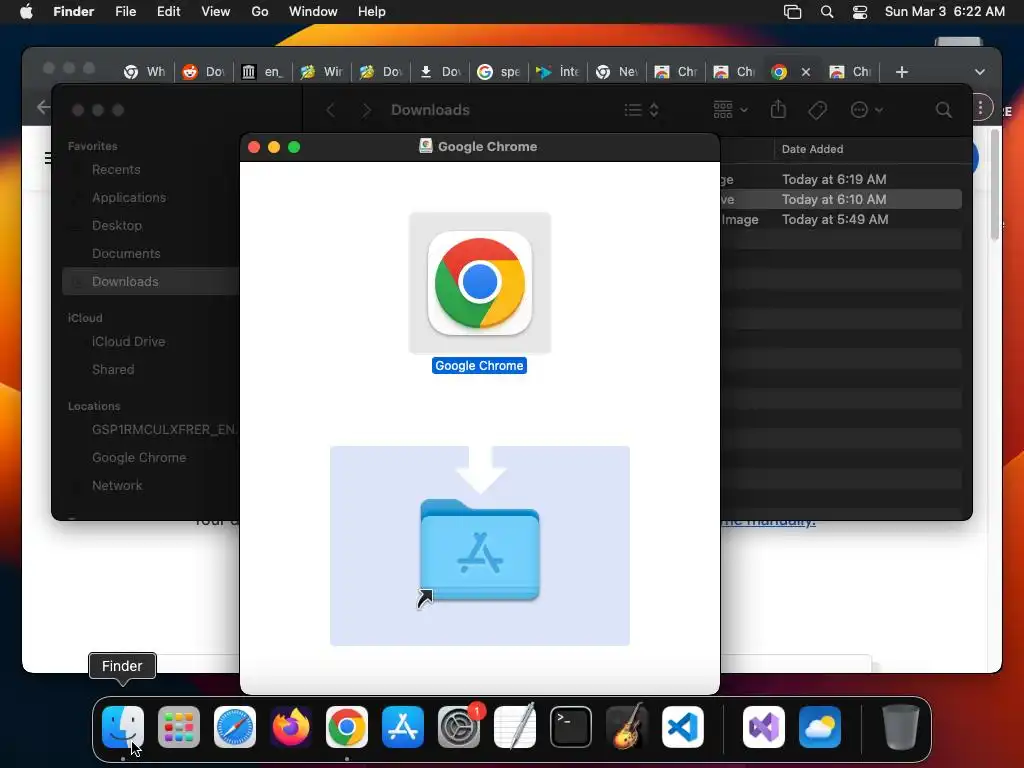Select the GSP1RMCULXFRER_EN volume in sidebar

pyautogui.click(x=164, y=430)
